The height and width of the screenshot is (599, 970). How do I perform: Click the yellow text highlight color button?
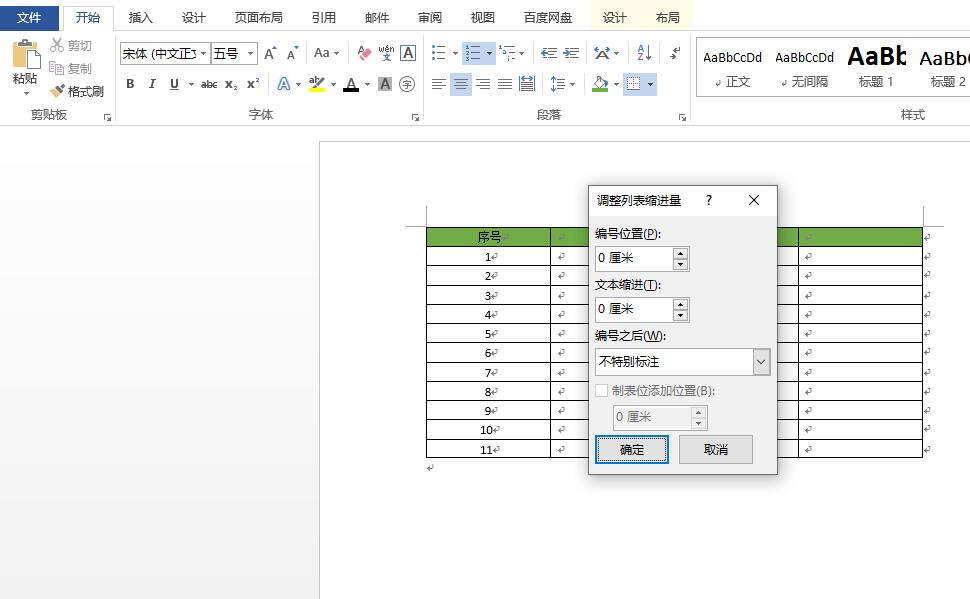(317, 85)
